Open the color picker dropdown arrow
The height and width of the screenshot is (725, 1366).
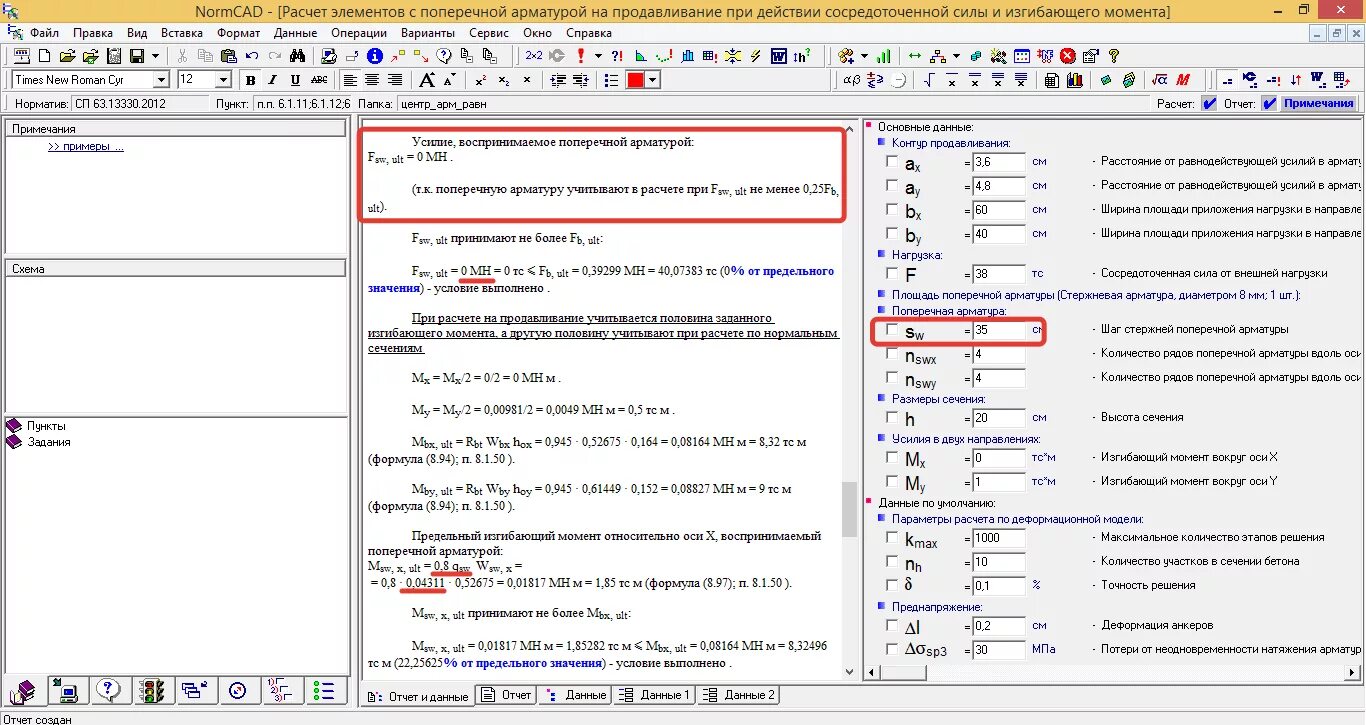(653, 80)
